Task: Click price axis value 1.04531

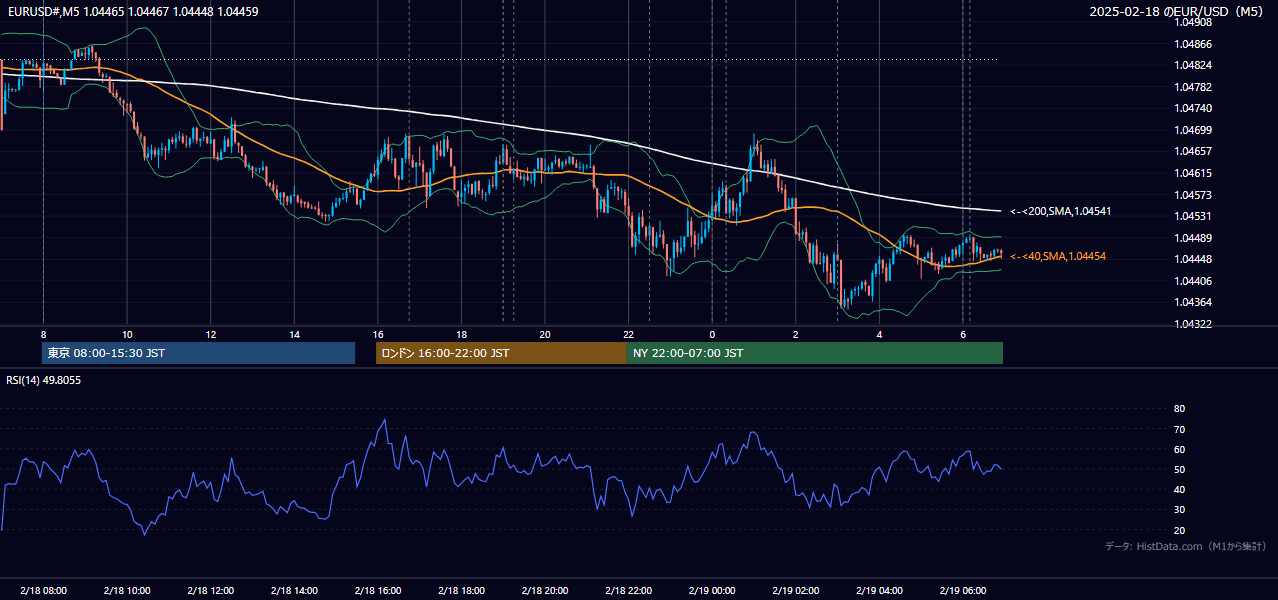Action: (x=1194, y=216)
